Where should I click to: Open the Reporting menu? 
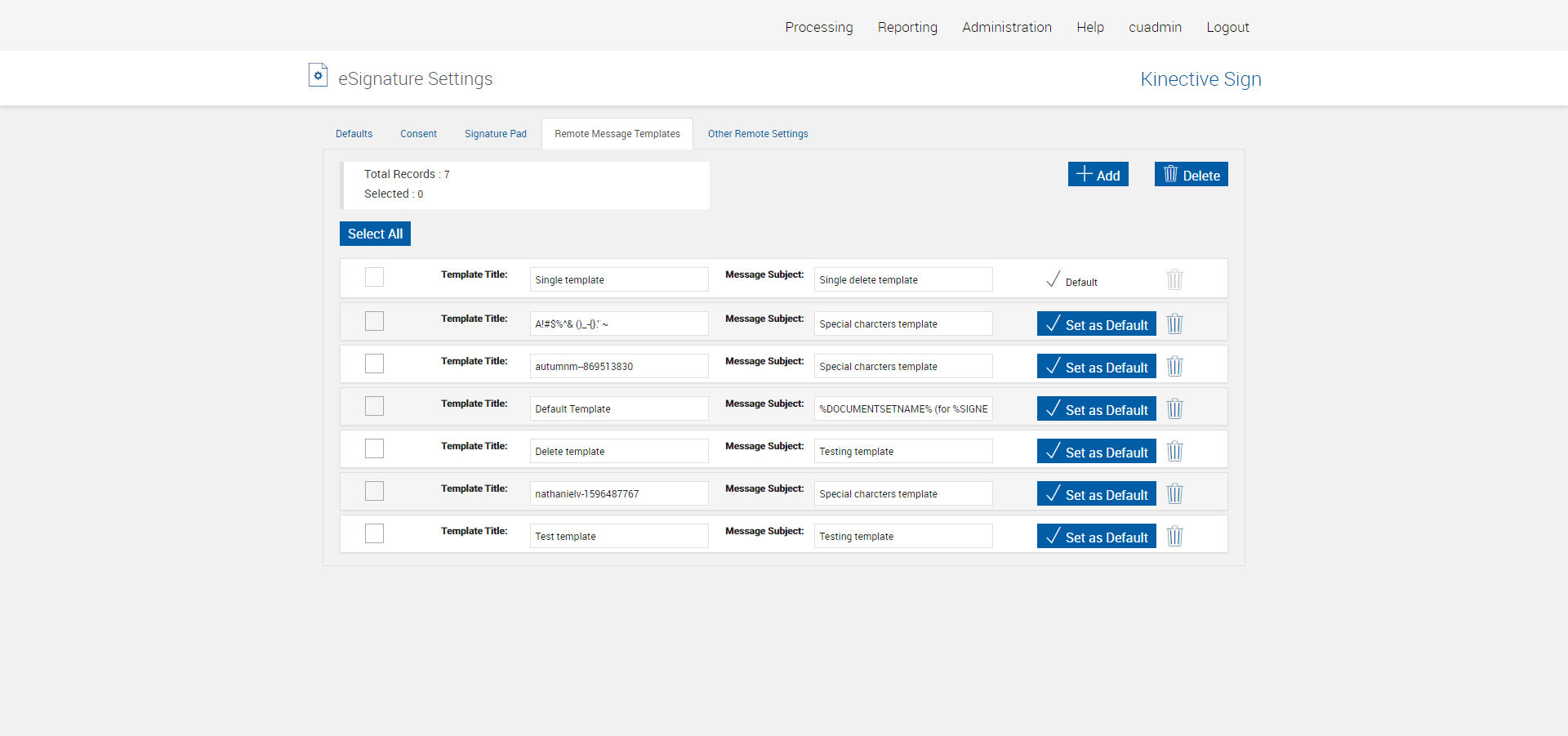pyautogui.click(x=907, y=27)
